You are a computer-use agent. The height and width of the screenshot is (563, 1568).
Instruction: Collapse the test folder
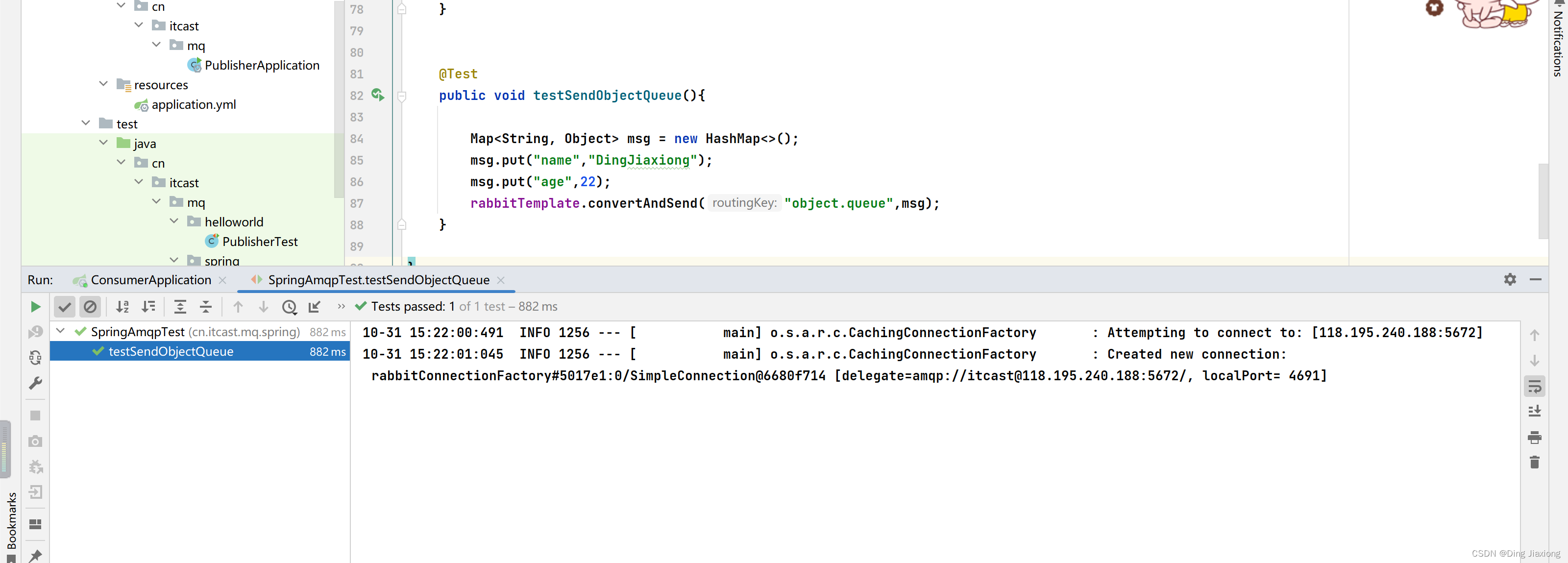coord(86,123)
